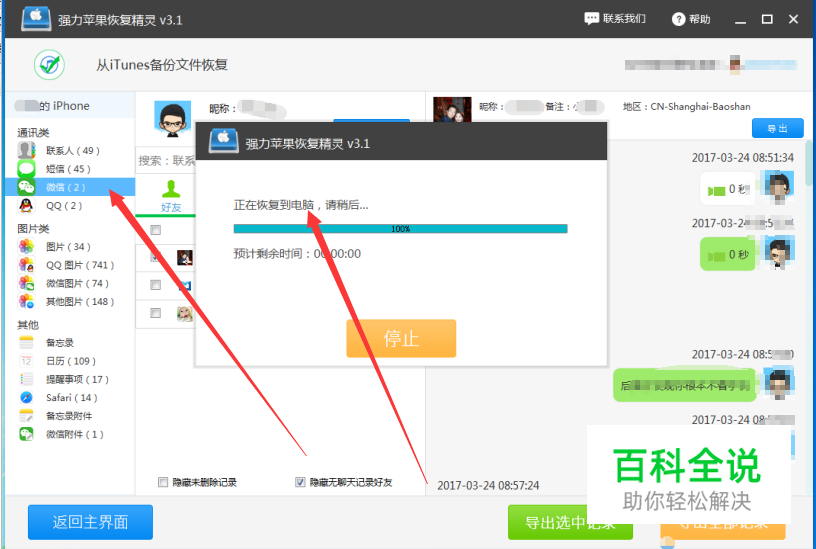Click the 地区: CN-Shanghai-Baoshan text
The height and width of the screenshot is (549, 816).
[x=686, y=107]
